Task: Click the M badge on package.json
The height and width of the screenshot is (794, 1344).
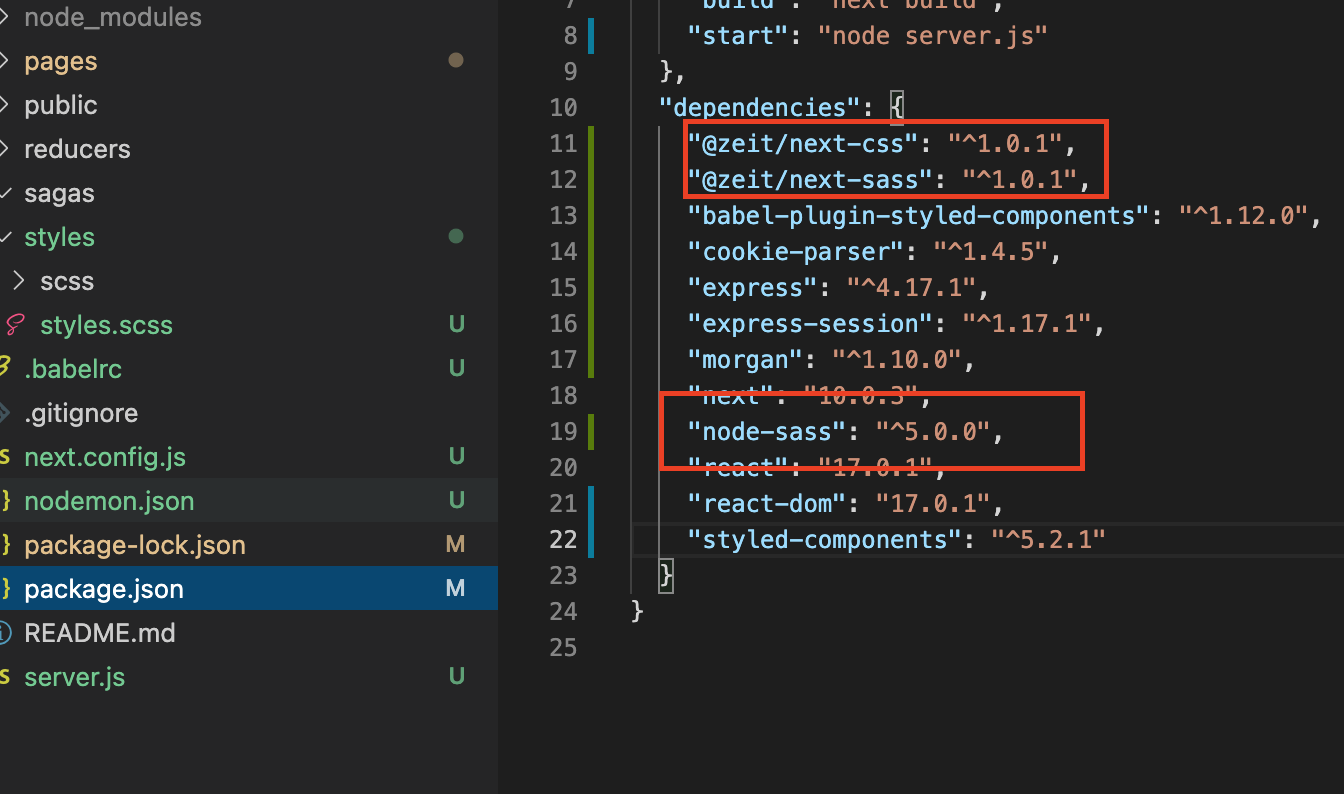Action: [x=456, y=589]
